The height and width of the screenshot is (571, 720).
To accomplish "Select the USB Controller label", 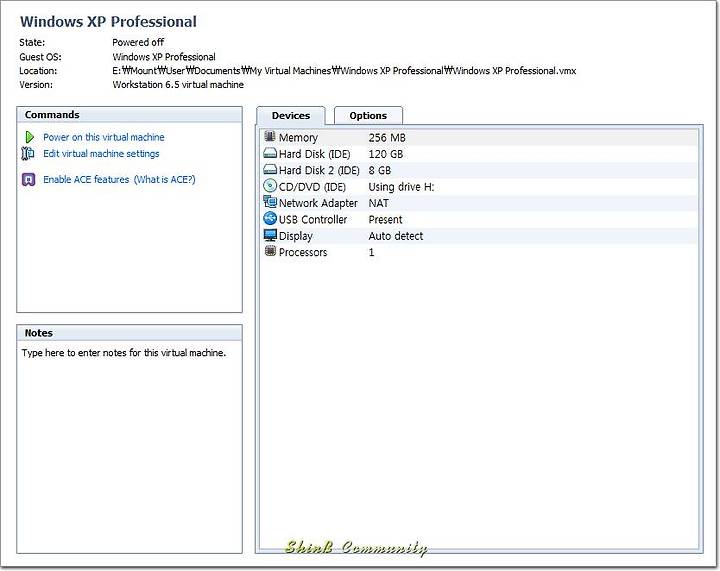I will tap(313, 220).
